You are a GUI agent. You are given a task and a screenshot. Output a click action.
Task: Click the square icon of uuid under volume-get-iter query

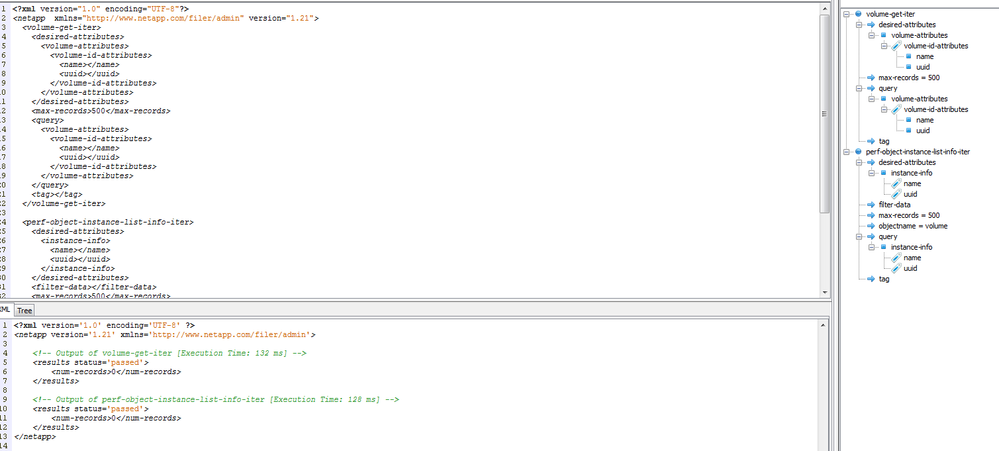pos(909,131)
